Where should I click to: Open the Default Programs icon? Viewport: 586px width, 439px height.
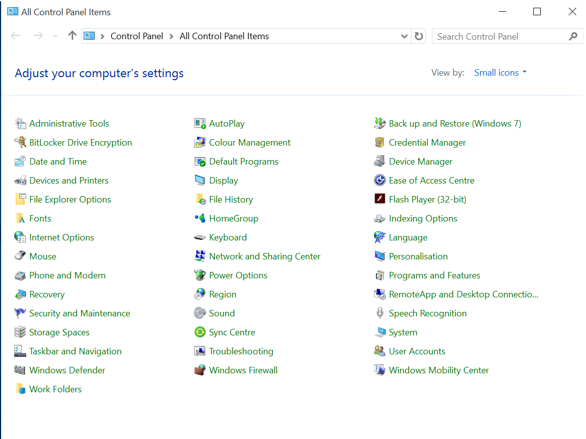point(200,161)
